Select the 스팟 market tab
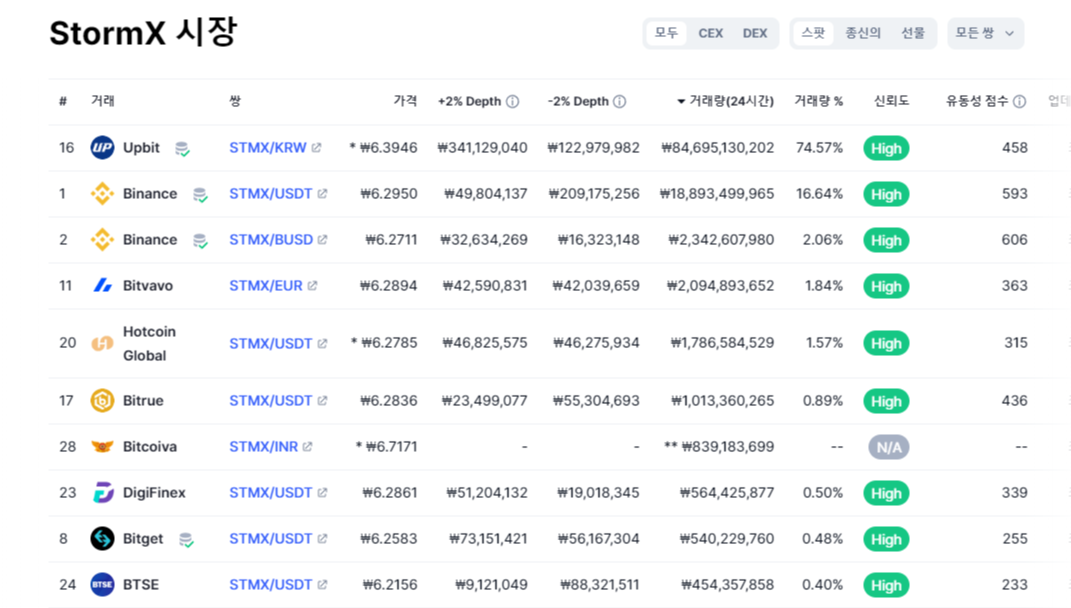Screen dimensions: 1071x608 pos(813,33)
